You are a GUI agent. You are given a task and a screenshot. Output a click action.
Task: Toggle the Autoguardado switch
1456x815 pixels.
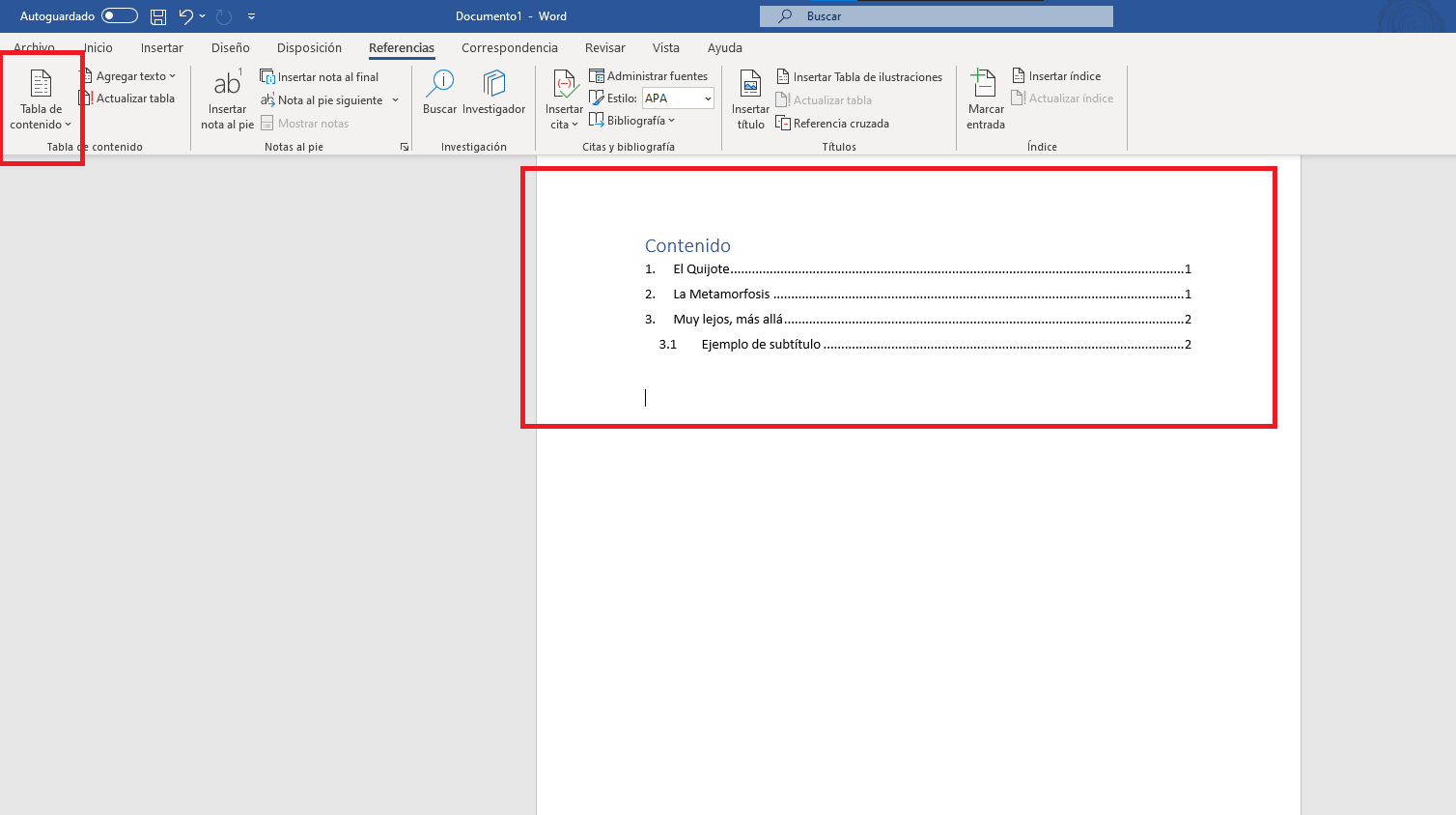[x=120, y=16]
